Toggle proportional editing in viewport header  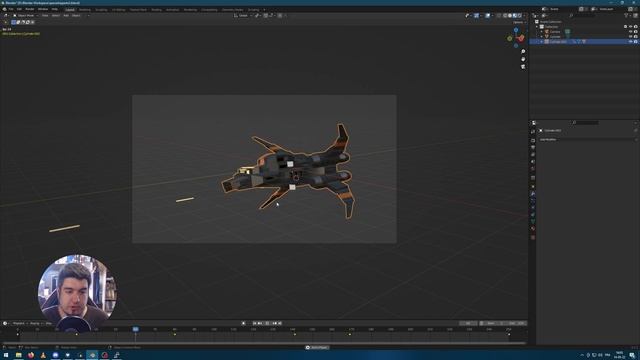(x=280, y=16)
